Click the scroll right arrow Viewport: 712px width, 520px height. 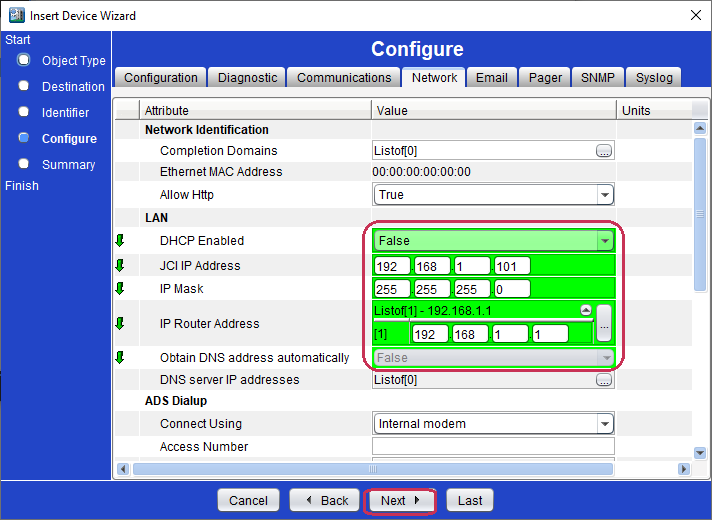pos(683,469)
